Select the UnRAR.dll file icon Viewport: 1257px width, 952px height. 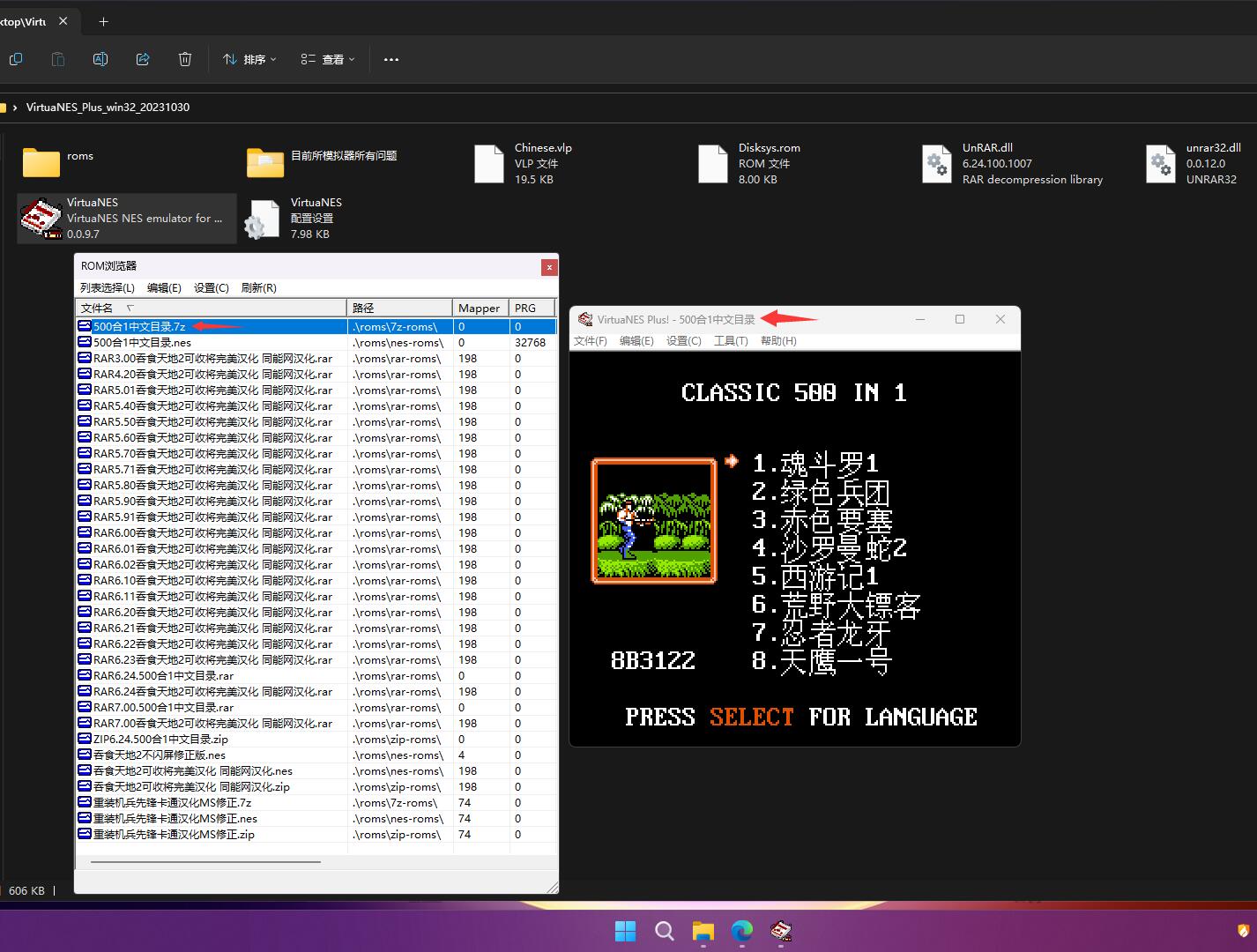(936, 164)
